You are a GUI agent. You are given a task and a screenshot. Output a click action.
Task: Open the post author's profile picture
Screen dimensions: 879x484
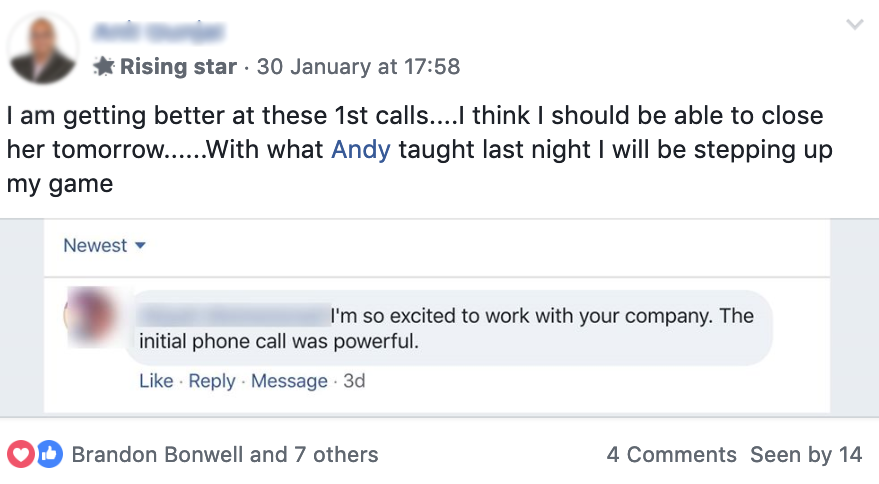pyautogui.click(x=42, y=50)
